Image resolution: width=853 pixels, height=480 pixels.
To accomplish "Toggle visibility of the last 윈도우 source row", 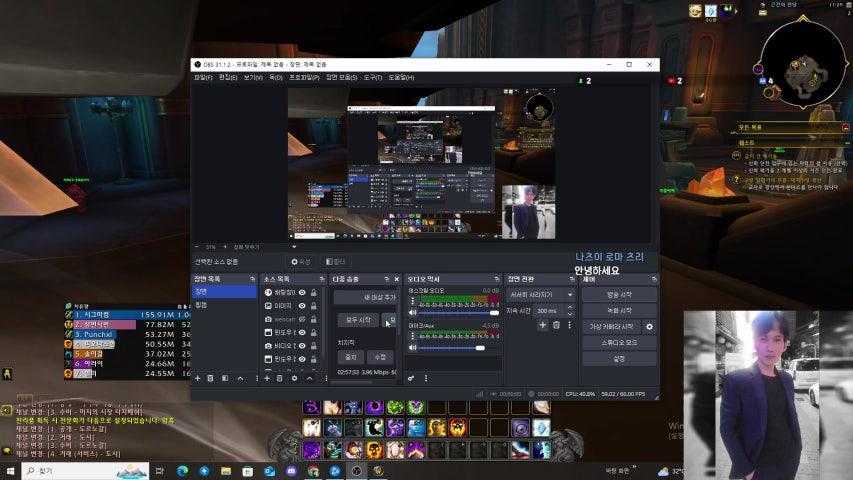I will 302,359.
